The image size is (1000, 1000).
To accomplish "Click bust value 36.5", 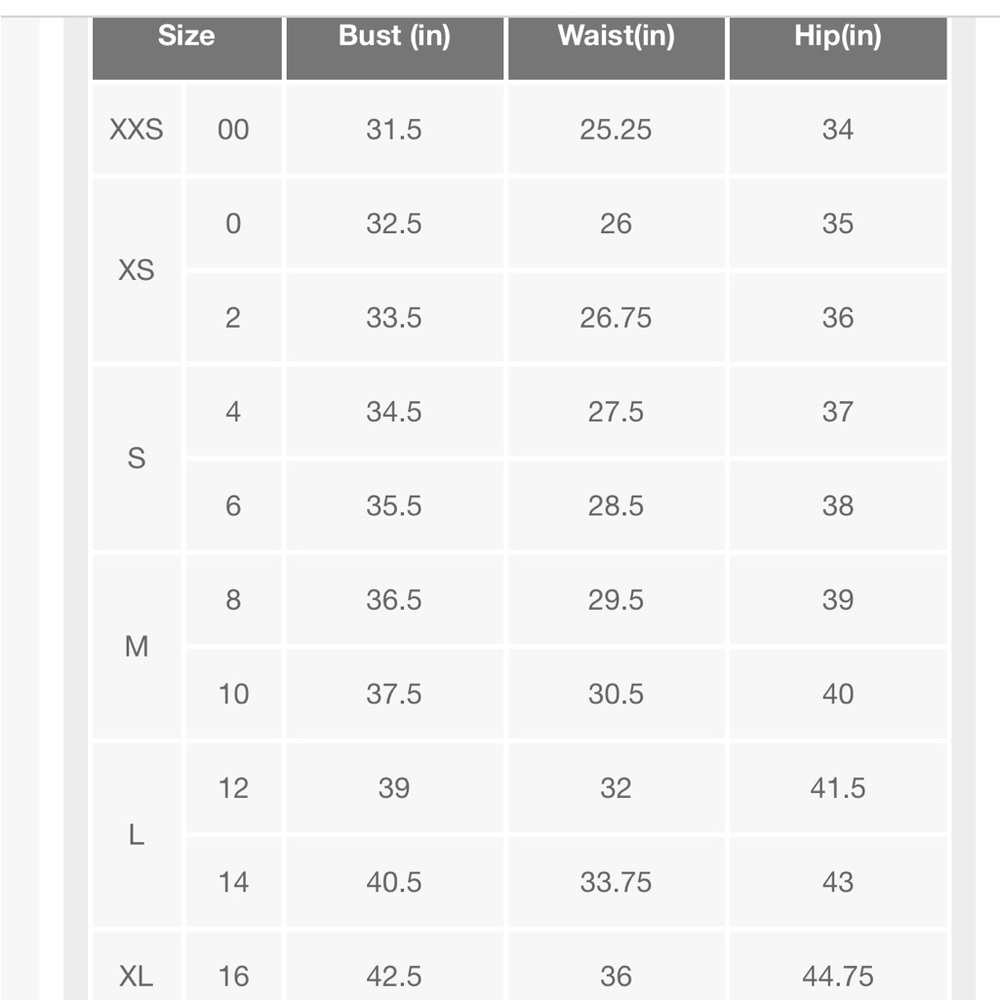I will [x=395, y=600].
